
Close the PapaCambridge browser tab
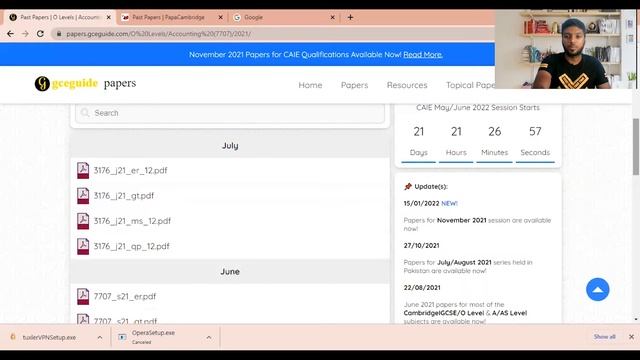[220, 18]
